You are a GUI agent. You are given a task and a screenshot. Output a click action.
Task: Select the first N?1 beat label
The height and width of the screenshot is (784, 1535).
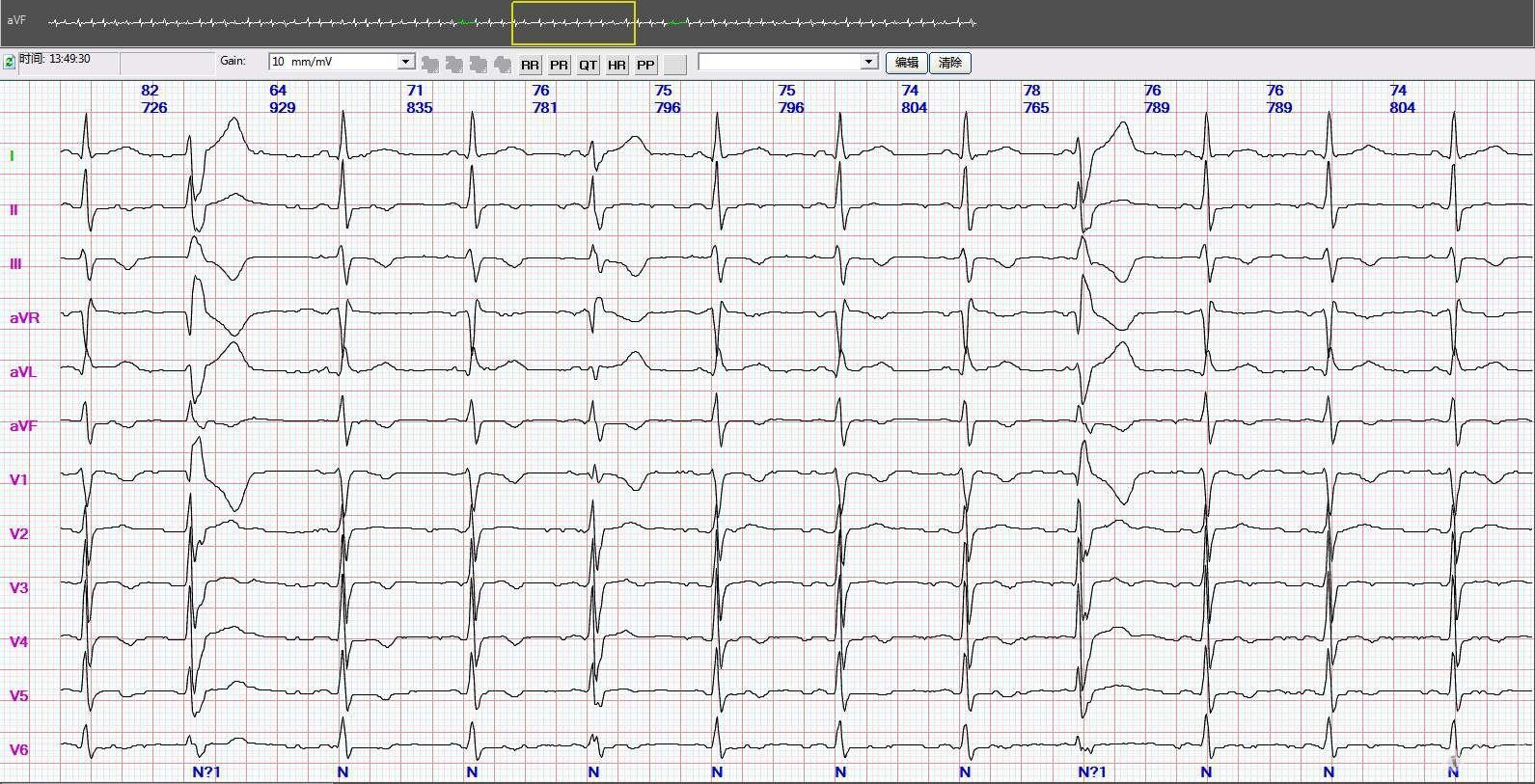206,771
